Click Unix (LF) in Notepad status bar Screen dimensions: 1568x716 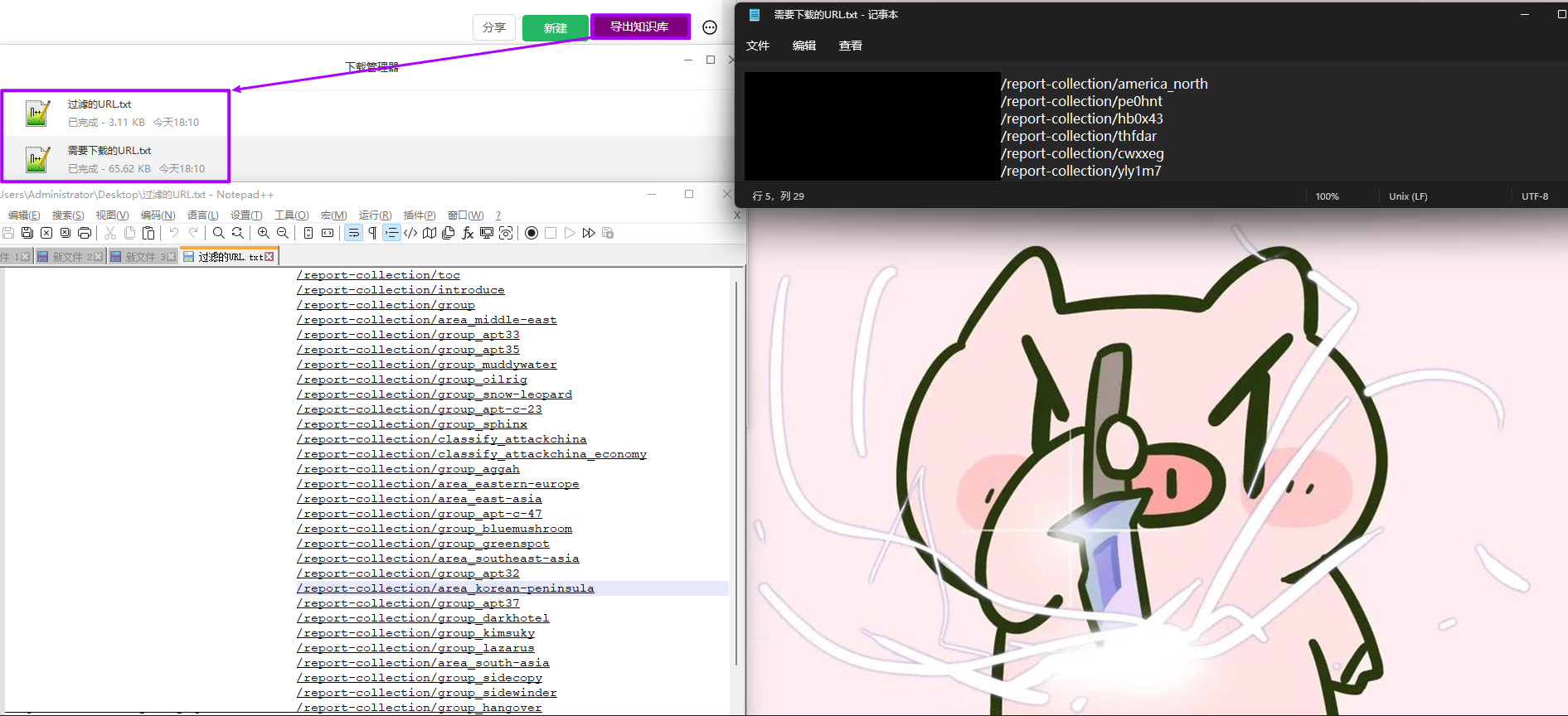pyautogui.click(x=1408, y=196)
